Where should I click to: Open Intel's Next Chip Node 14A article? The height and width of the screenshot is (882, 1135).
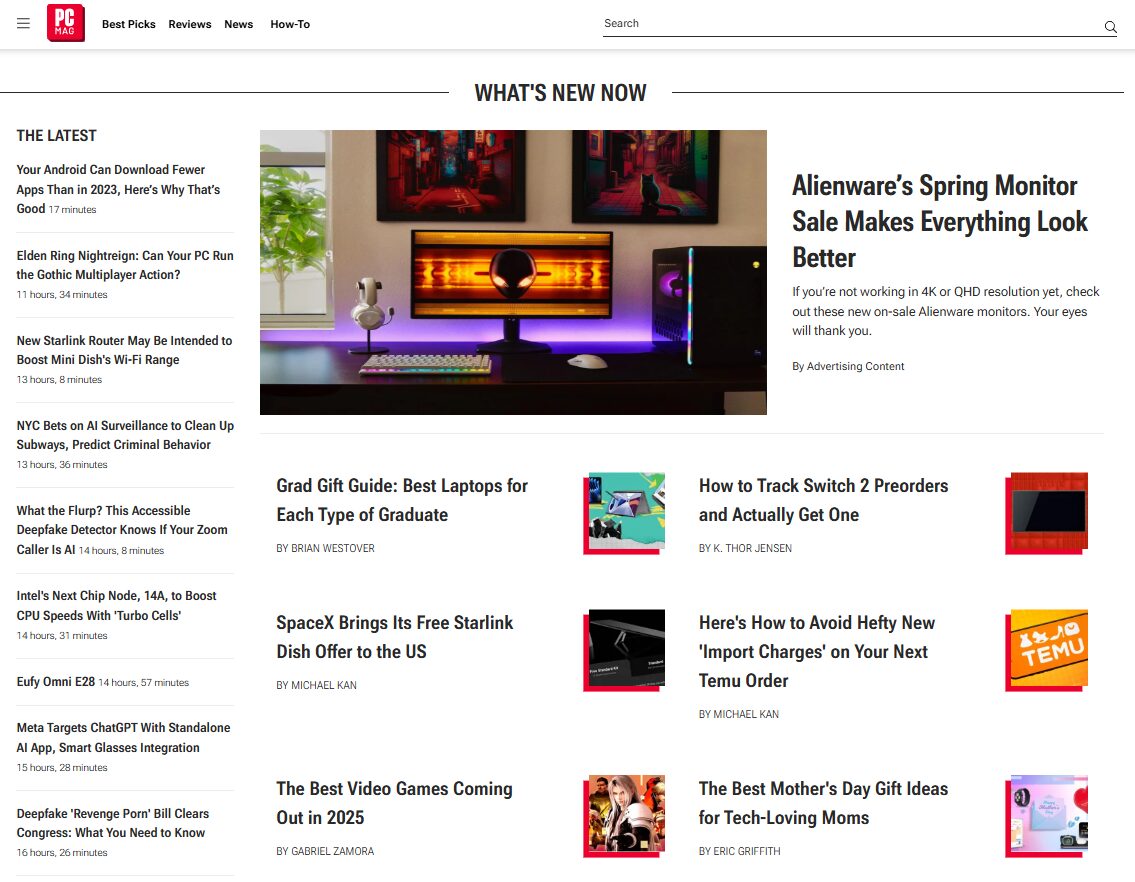(117, 605)
